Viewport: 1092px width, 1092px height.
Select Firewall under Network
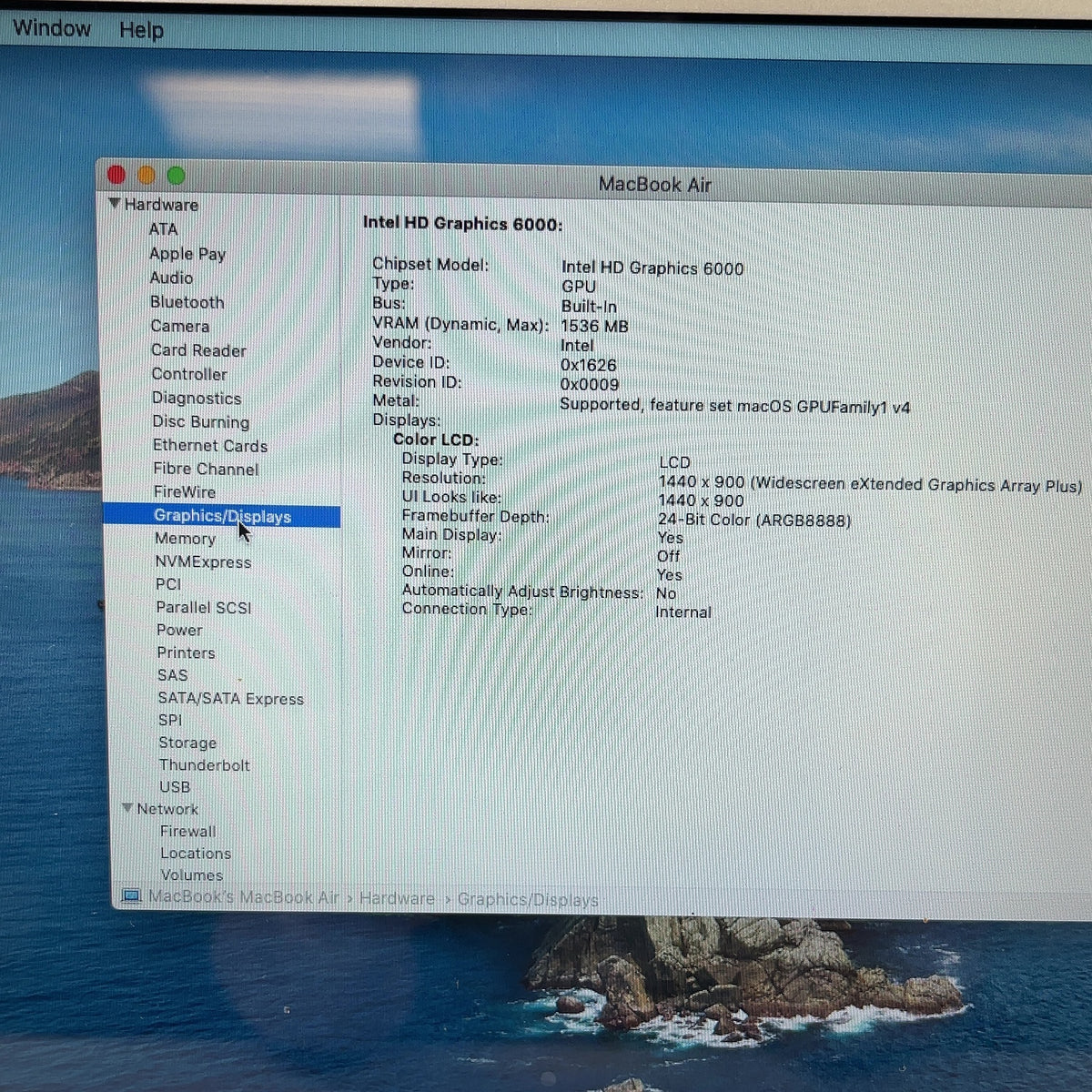188,832
